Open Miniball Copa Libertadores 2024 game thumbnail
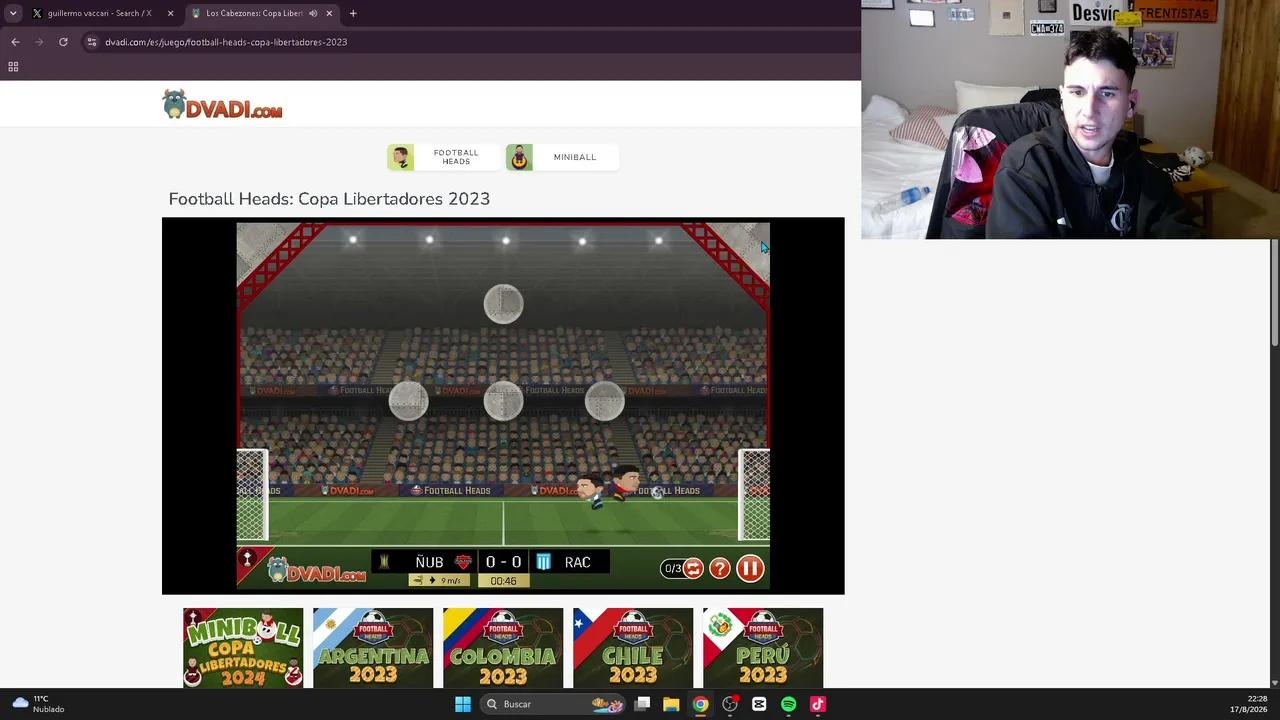 point(243,648)
